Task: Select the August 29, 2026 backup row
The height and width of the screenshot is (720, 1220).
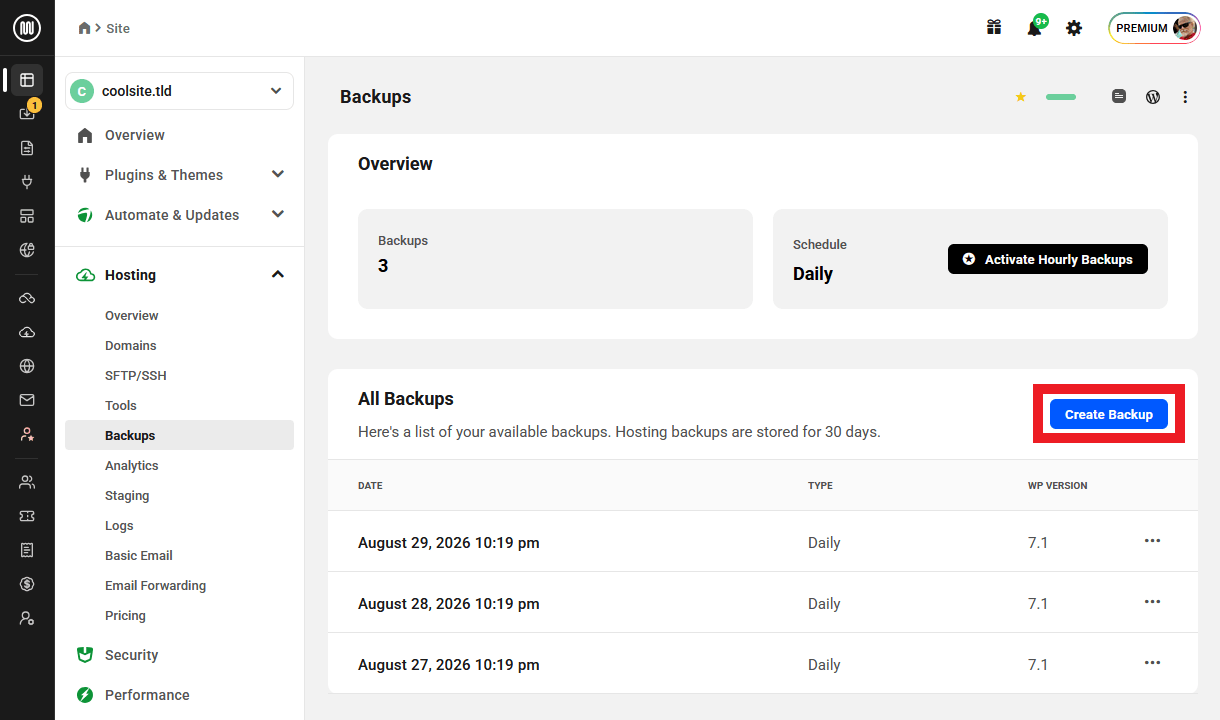Action: (x=763, y=542)
